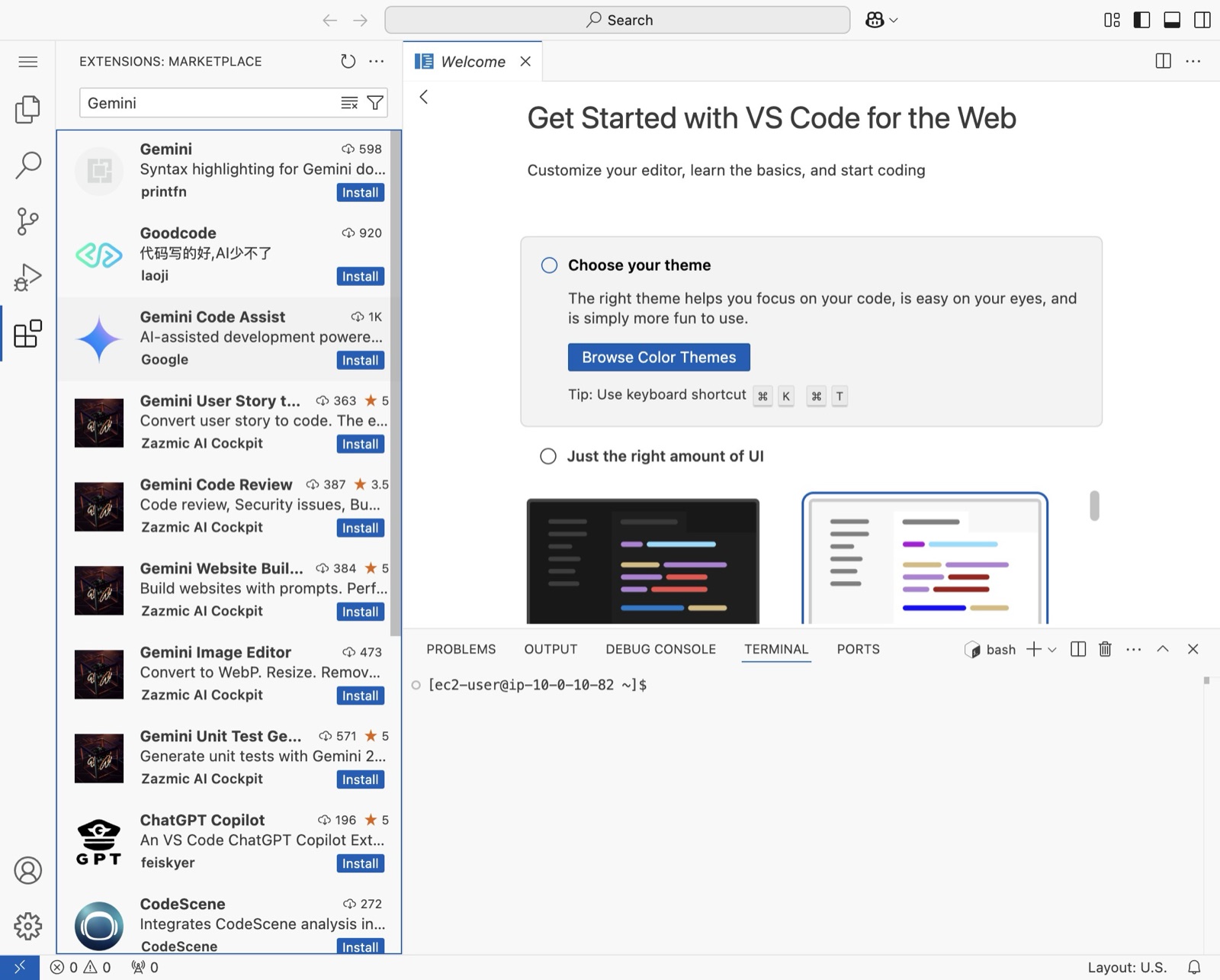Open the Explorer view
Image resolution: width=1220 pixels, height=980 pixels.
point(28,110)
